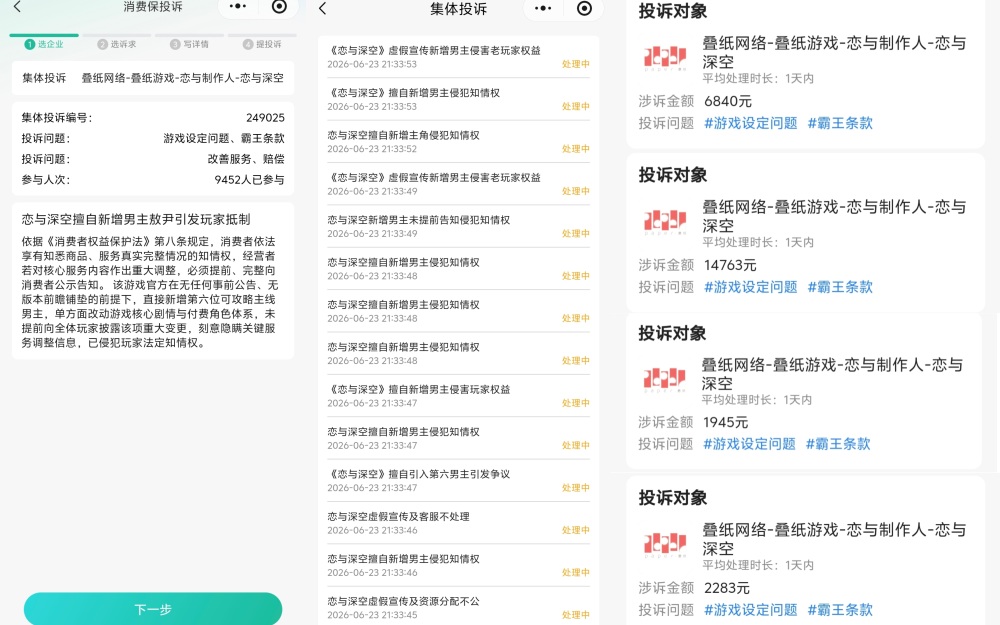Open #霸王条款 tag on the 2283元 card

tap(840, 610)
